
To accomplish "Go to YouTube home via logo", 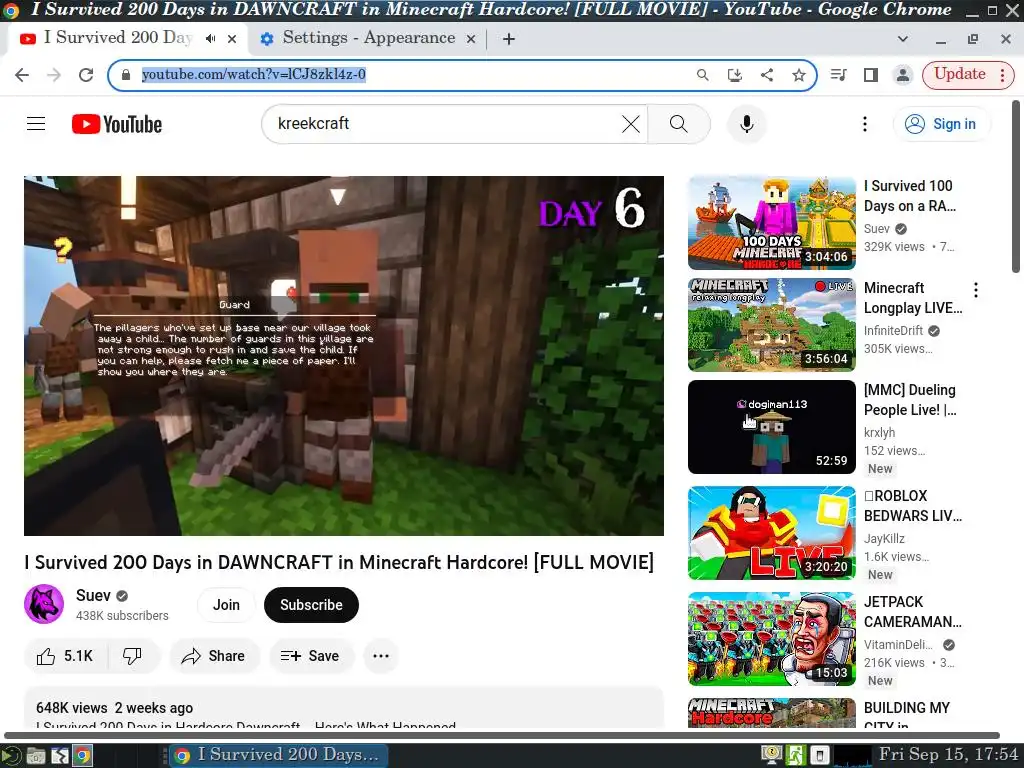I will 117,124.
